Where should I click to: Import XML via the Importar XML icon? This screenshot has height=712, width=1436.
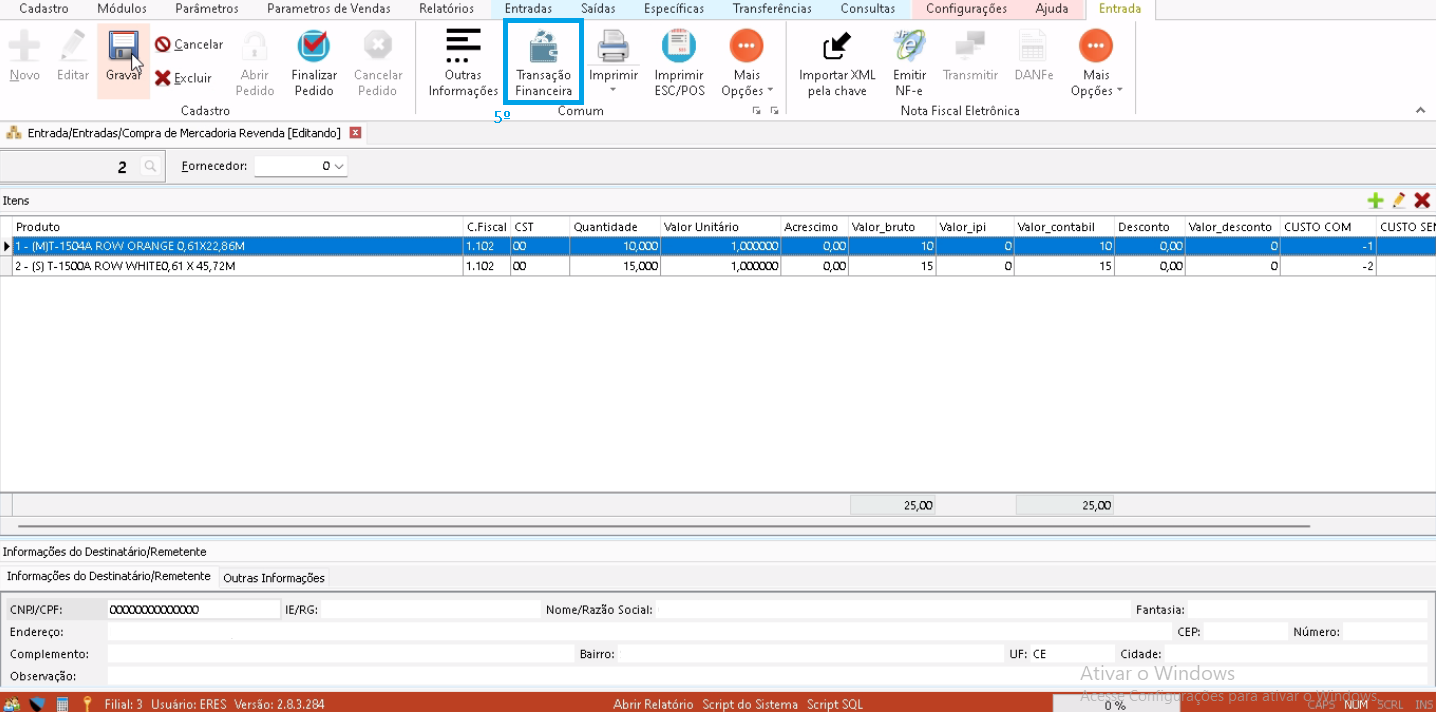coord(837,47)
